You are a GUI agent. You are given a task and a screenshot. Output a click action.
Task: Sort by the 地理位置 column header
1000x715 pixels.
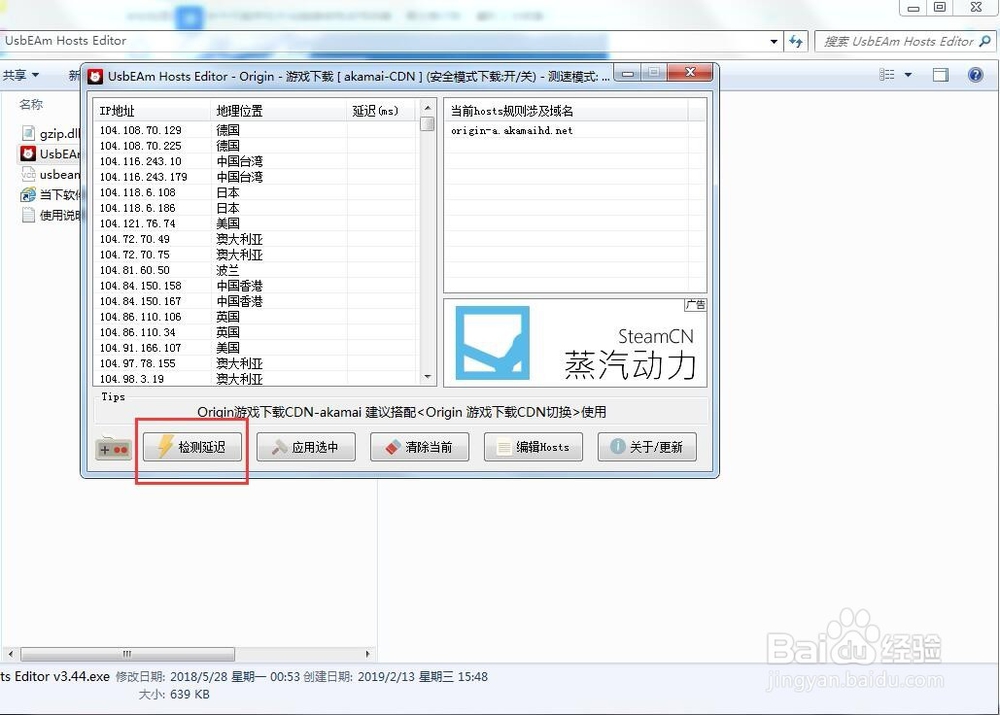tap(279, 111)
